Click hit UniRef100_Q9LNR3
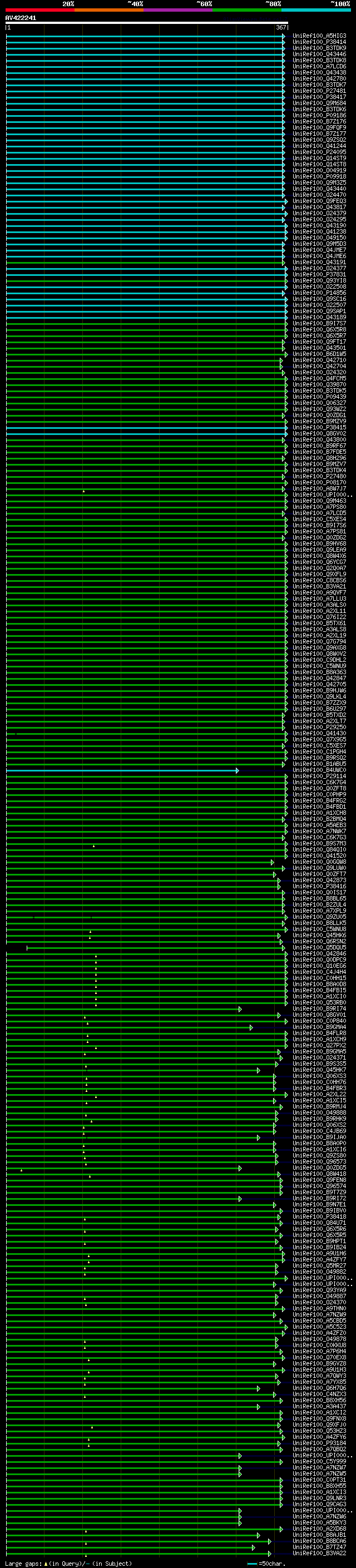The image size is (356, 1568). tap(319, 1498)
